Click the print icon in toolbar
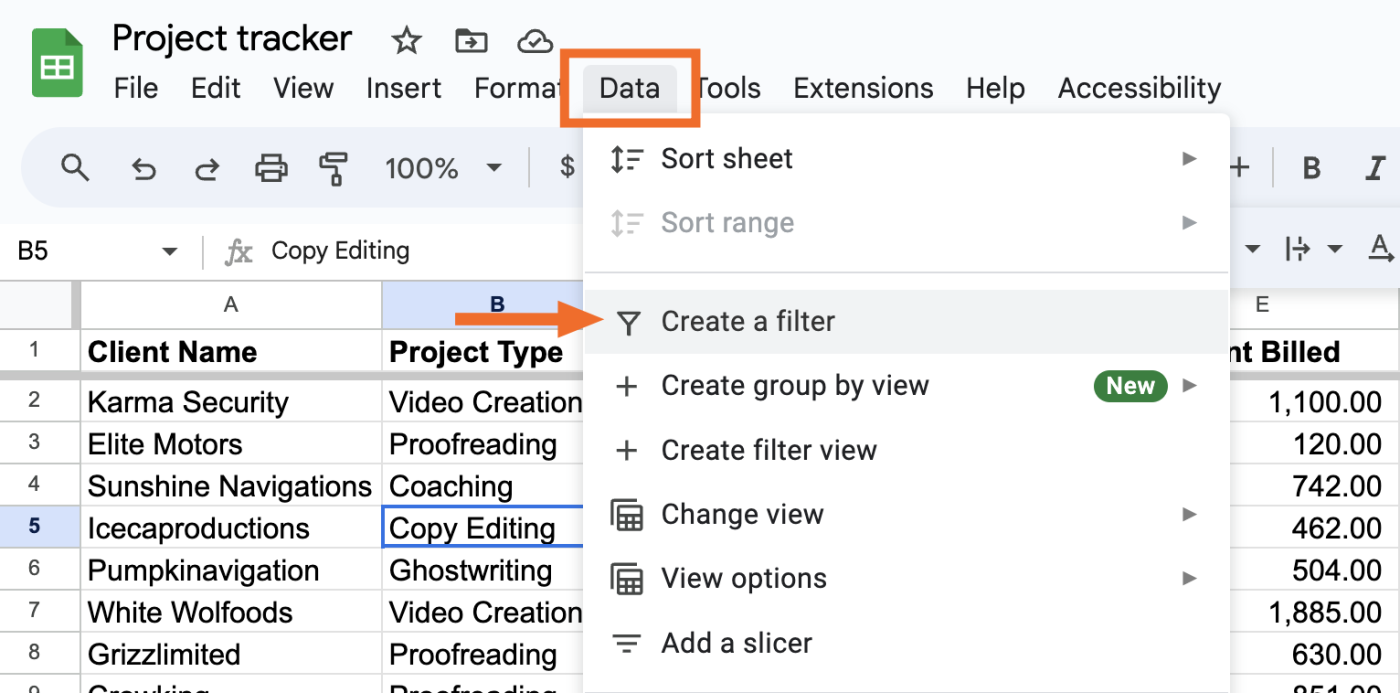Viewport: 1400px width, 693px height. 271,168
